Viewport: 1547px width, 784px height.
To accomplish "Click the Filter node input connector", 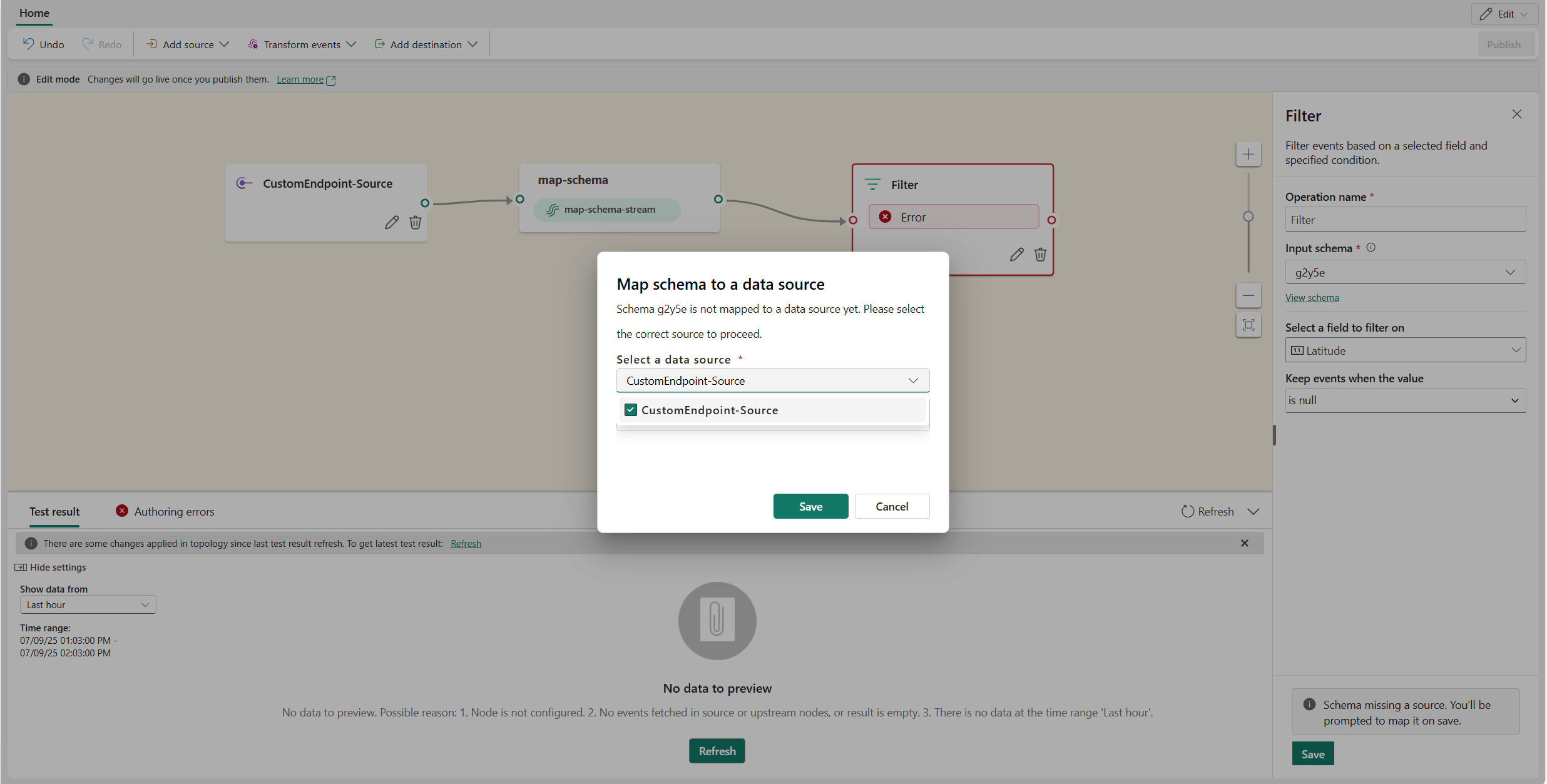I will pos(853,220).
